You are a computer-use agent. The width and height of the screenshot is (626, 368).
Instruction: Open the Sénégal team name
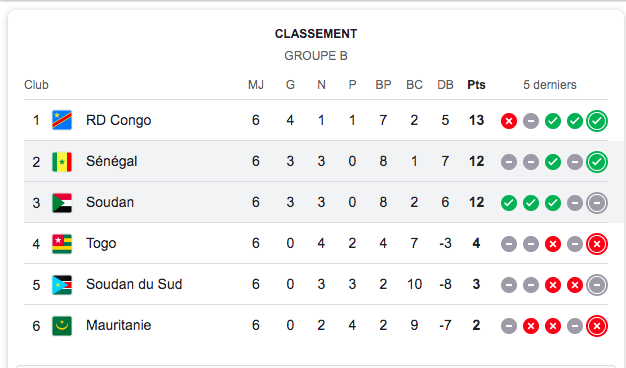112,161
